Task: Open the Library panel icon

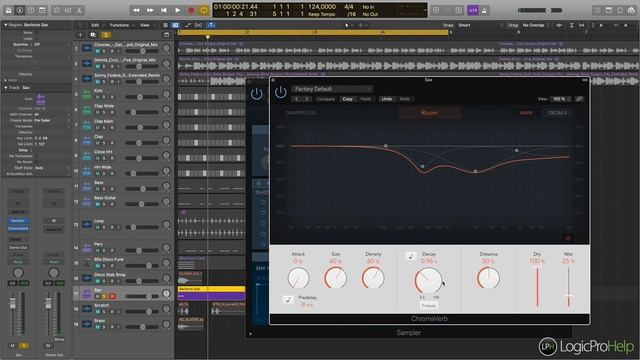Action: coord(8,10)
